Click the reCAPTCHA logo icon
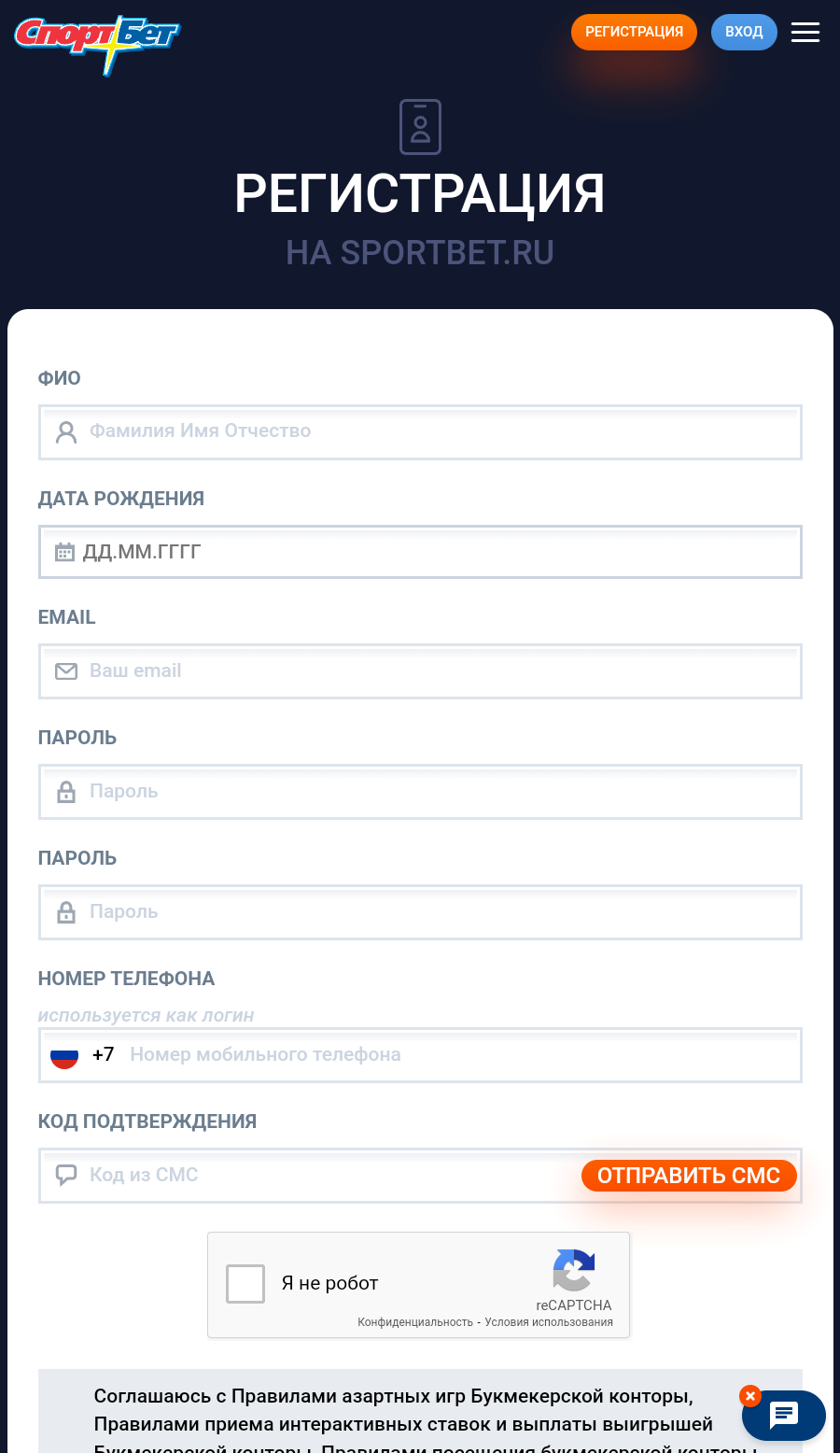The width and height of the screenshot is (840, 1453). point(573,1270)
